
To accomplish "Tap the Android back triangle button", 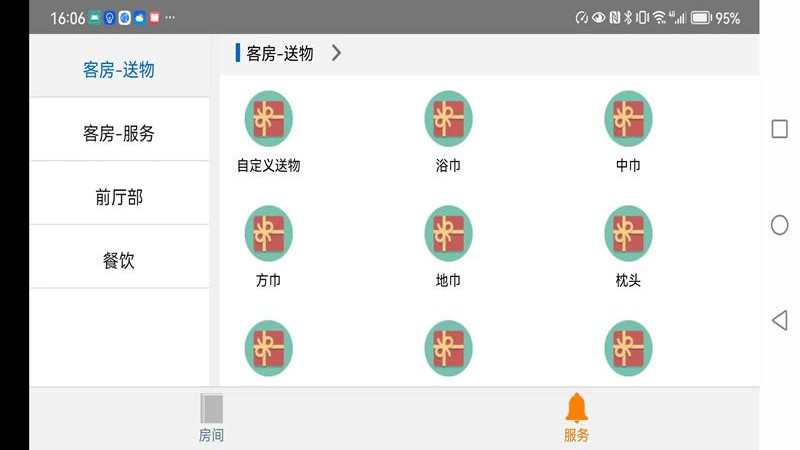I will click(x=779, y=320).
